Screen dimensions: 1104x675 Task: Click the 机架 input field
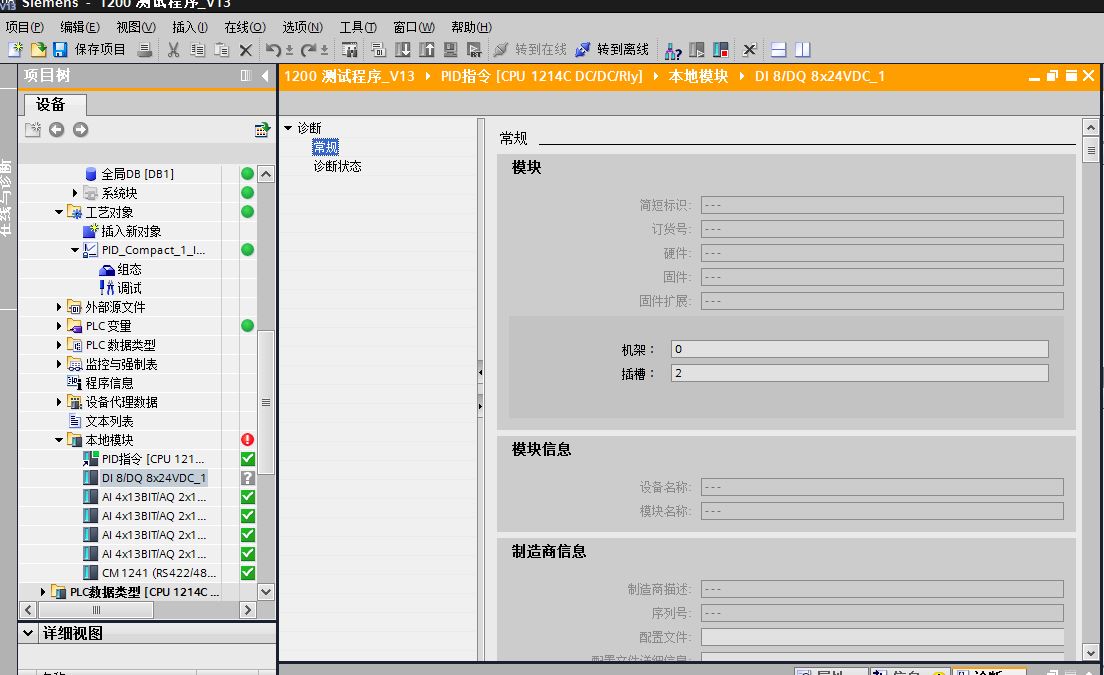[x=860, y=349]
